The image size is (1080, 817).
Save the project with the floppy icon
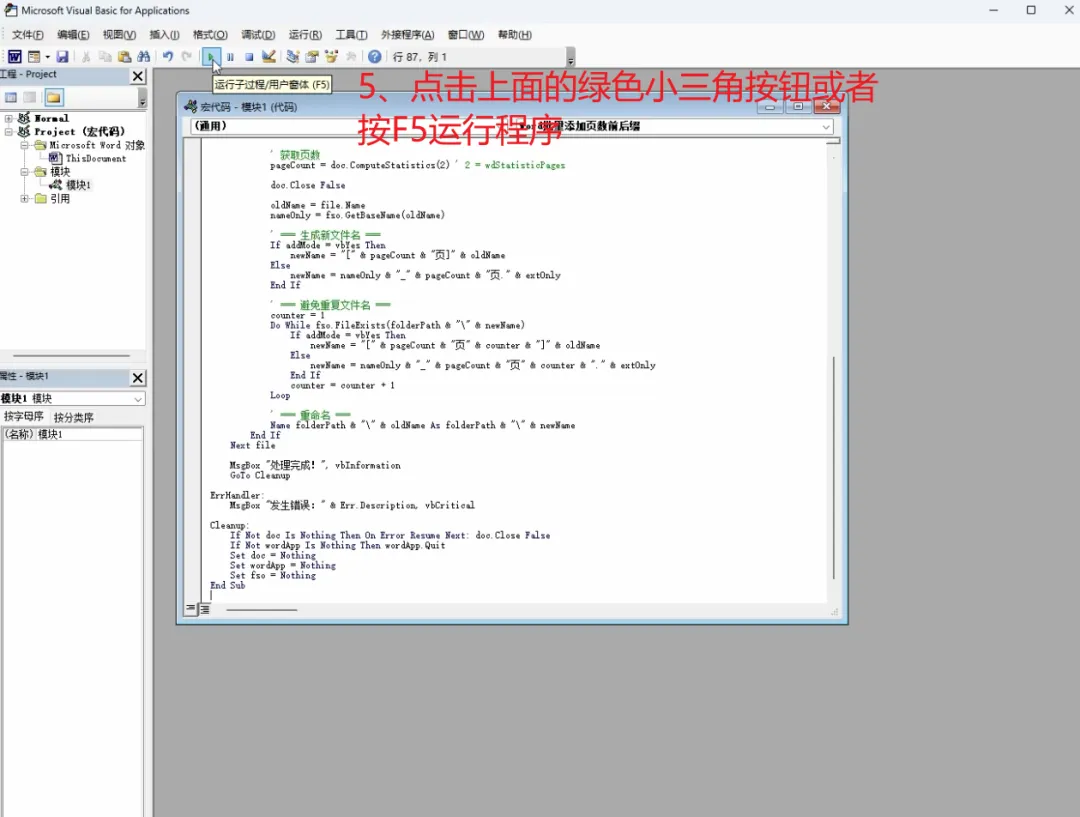pyautogui.click(x=62, y=56)
